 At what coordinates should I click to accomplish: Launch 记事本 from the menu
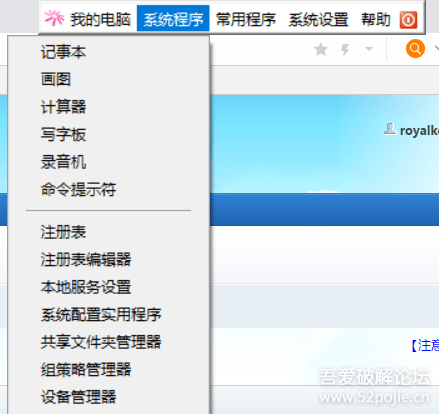tap(109, 52)
